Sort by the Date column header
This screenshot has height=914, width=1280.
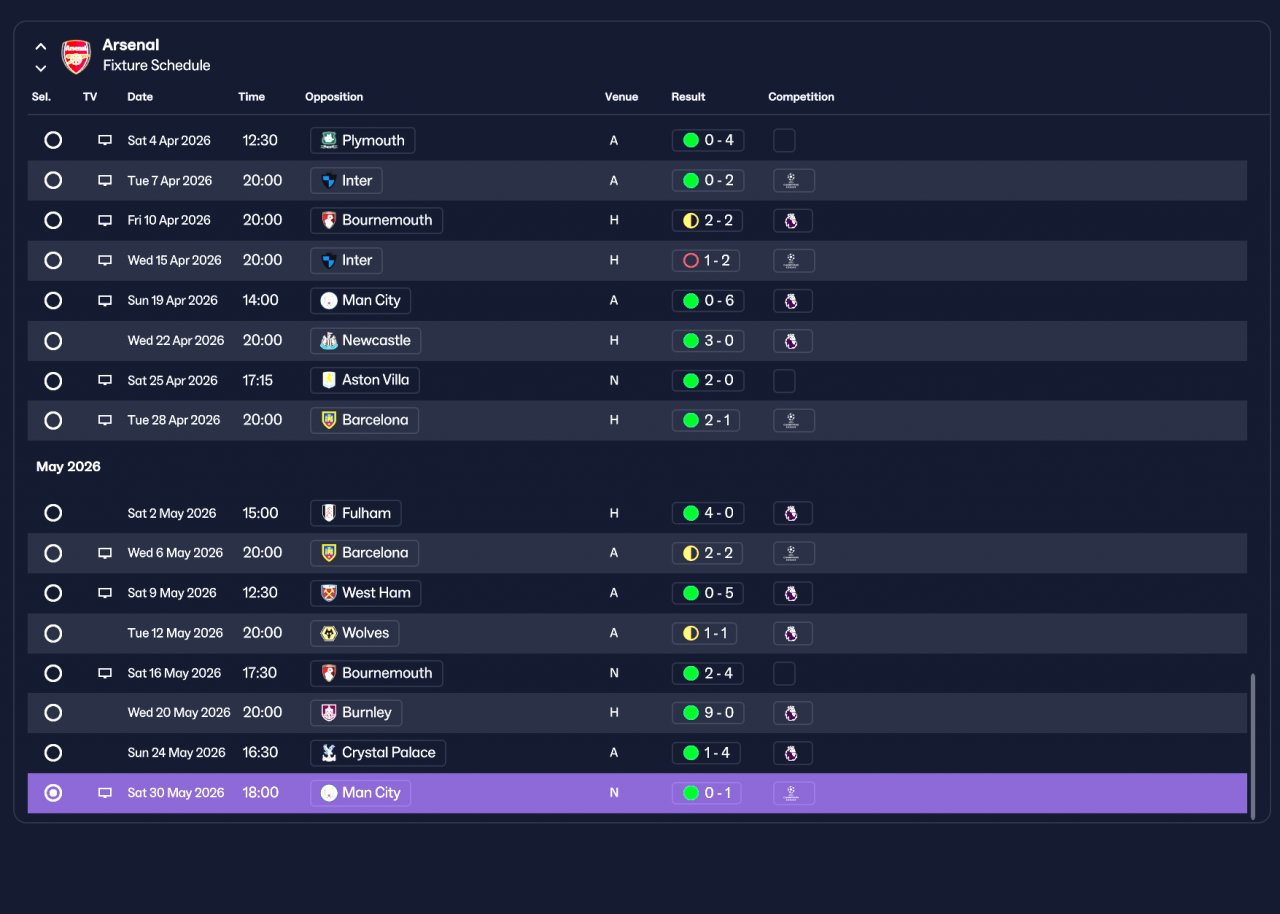pyautogui.click(x=140, y=97)
